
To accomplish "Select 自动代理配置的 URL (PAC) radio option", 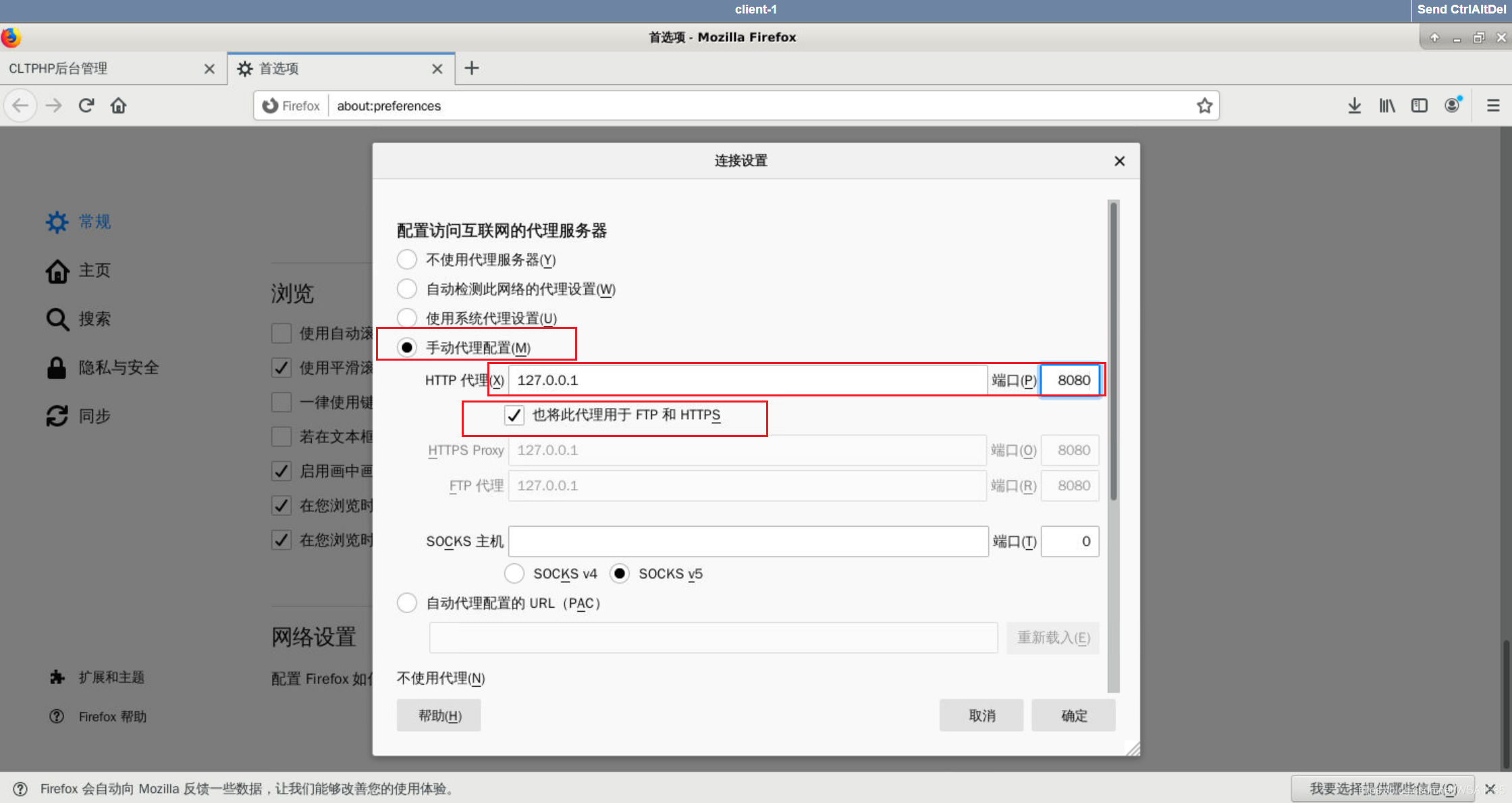I will point(407,603).
